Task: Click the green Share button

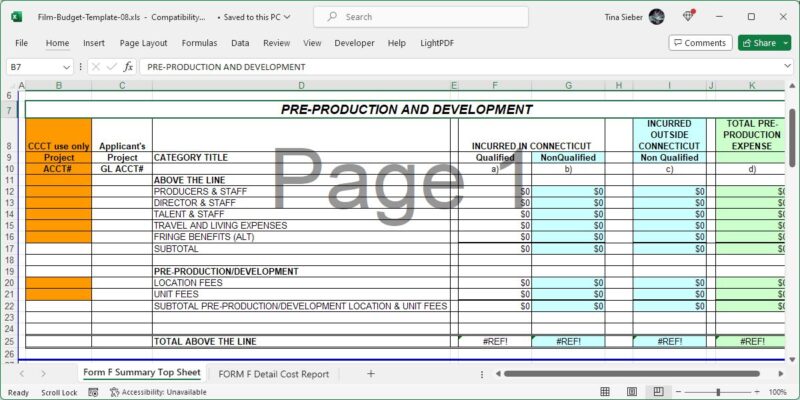Action: click(759, 43)
